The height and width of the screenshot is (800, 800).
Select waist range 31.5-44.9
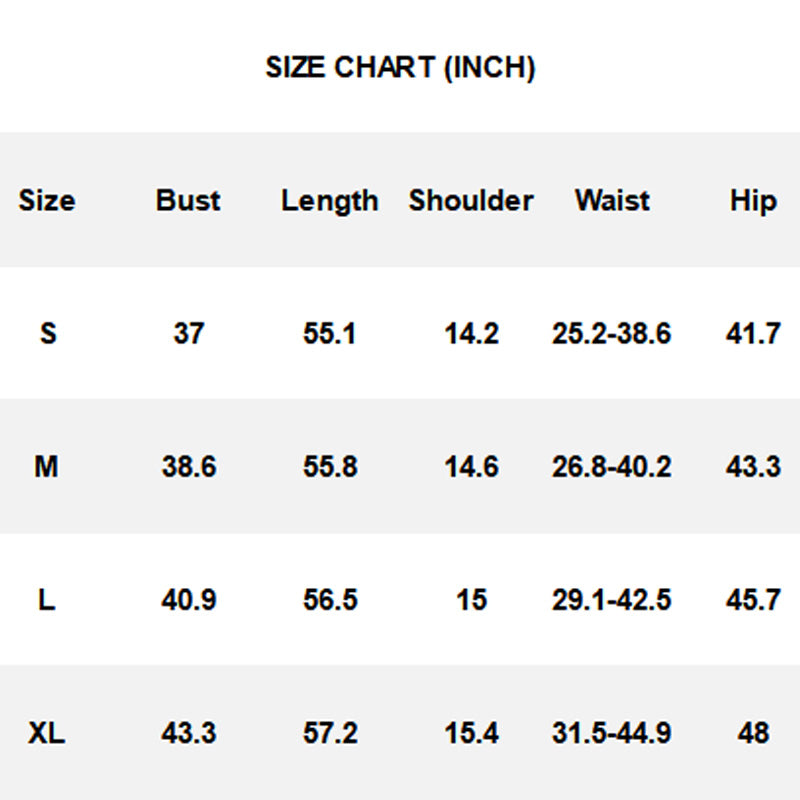[612, 733]
